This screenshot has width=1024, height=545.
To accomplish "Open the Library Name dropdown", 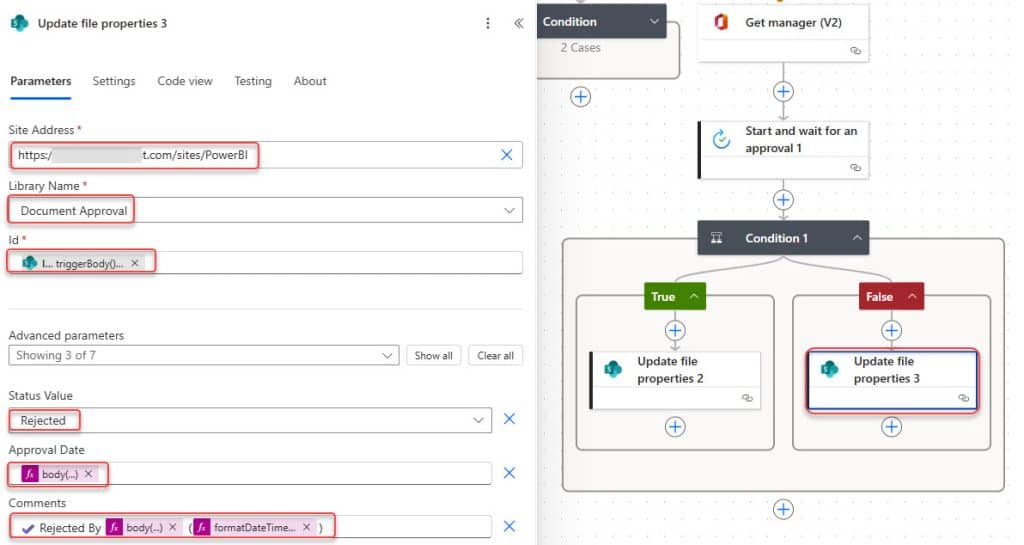I will 509,210.
